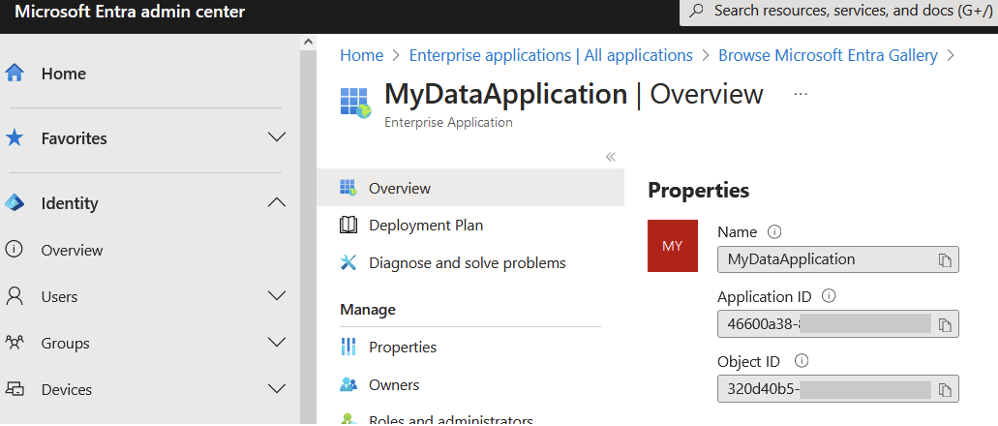Viewport: 998px width, 426px height.
Task: Click the search resources input box
Action: [839, 11]
